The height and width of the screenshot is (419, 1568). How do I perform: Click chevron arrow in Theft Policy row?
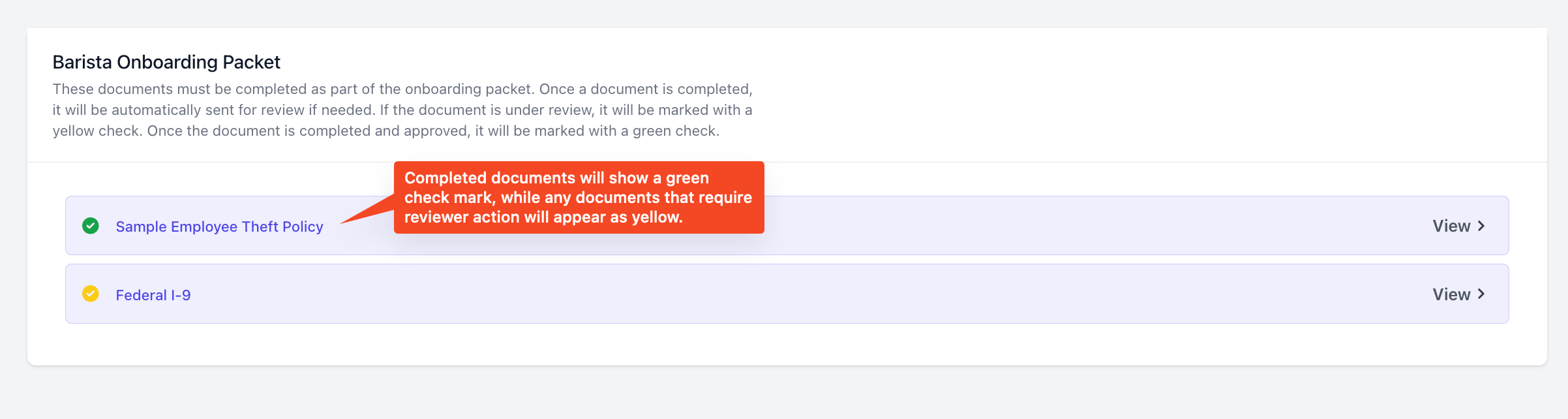(x=1481, y=226)
